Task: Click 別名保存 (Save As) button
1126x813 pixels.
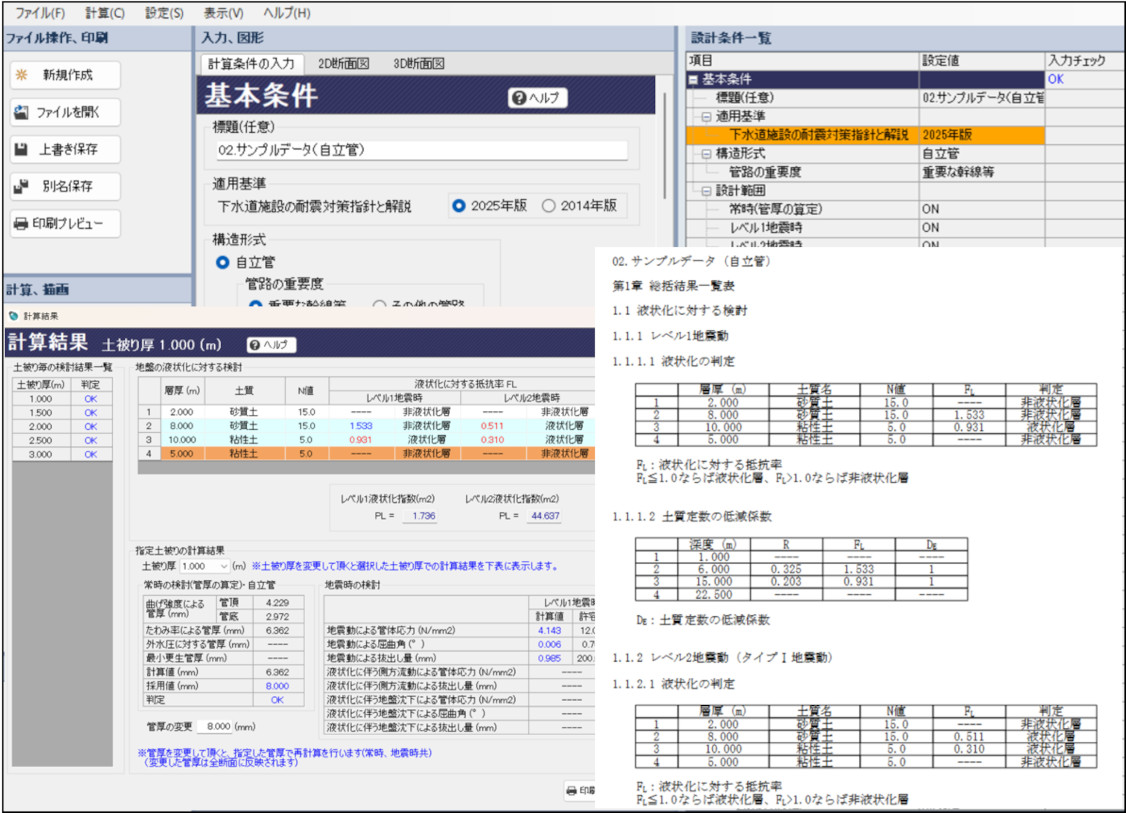Action: [65, 186]
